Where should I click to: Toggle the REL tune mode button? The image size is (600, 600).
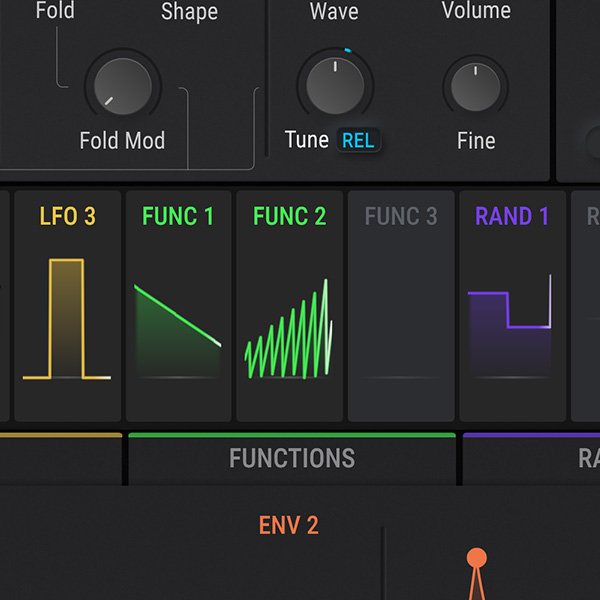(x=358, y=141)
